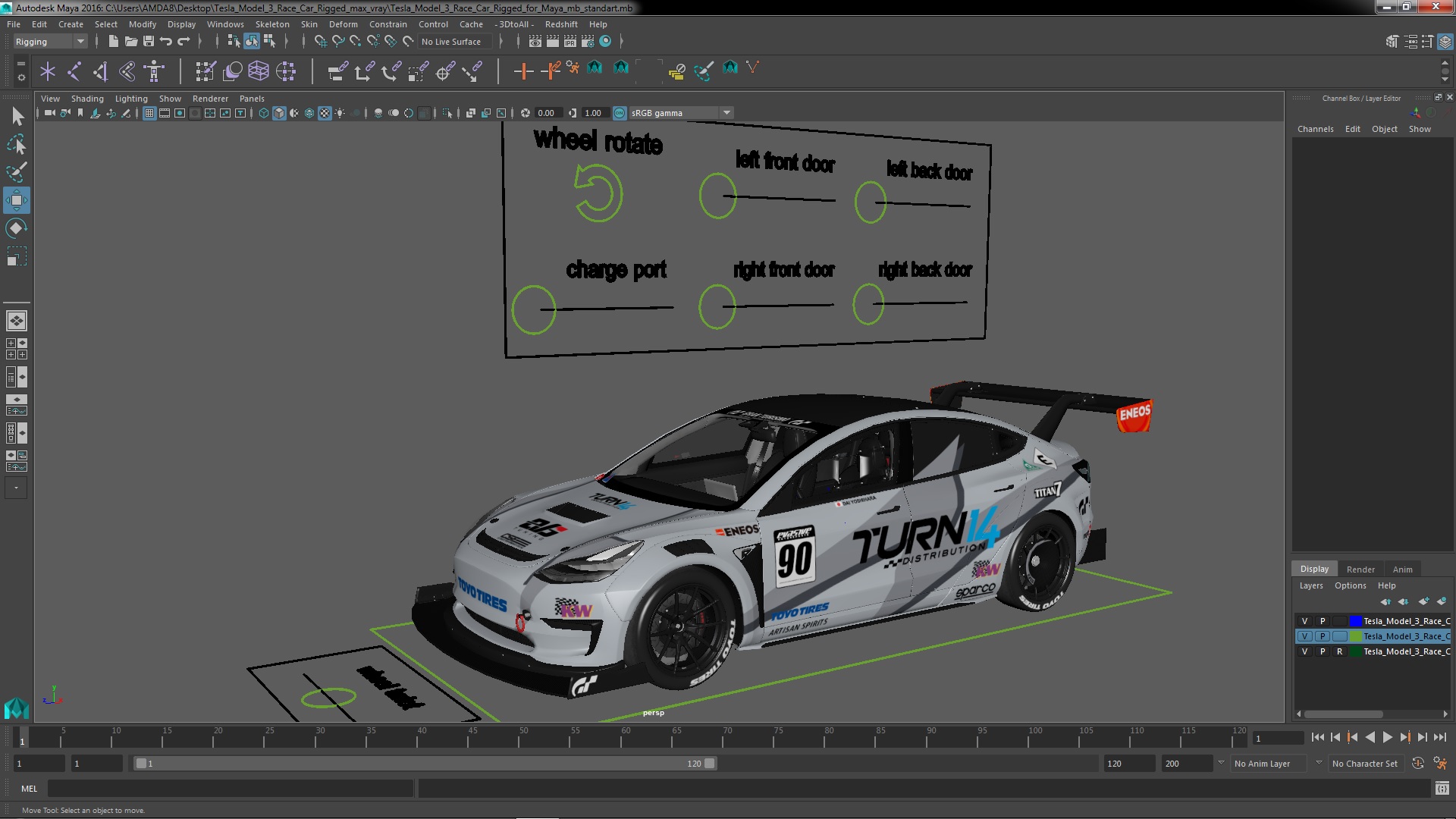
Task: Open the layer editor Options menu
Action: (1350, 585)
